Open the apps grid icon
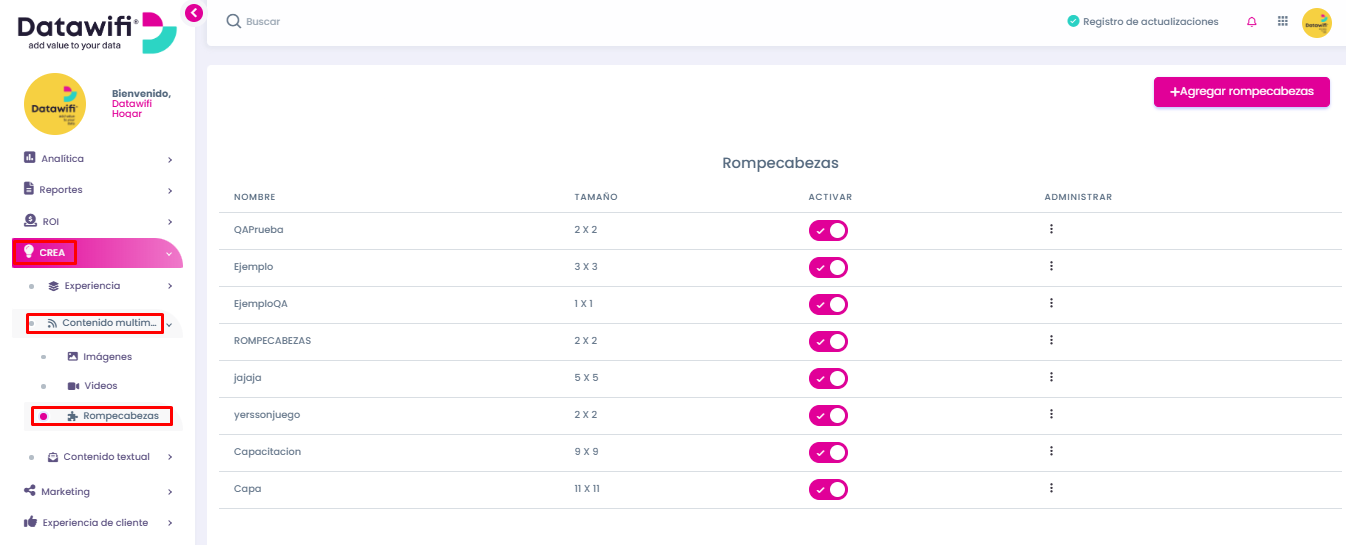The image size is (1346, 545). pyautogui.click(x=1283, y=21)
